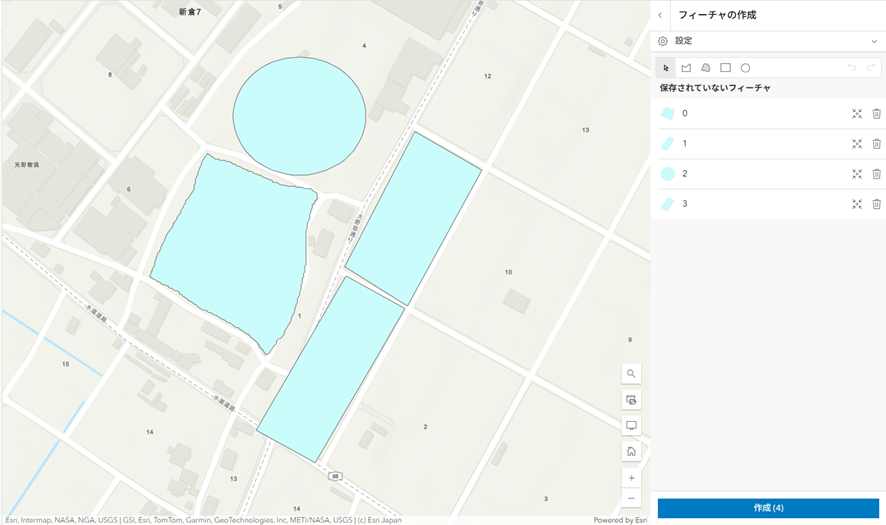
Task: Delete feature 3 with trash icon
Action: [x=876, y=204]
